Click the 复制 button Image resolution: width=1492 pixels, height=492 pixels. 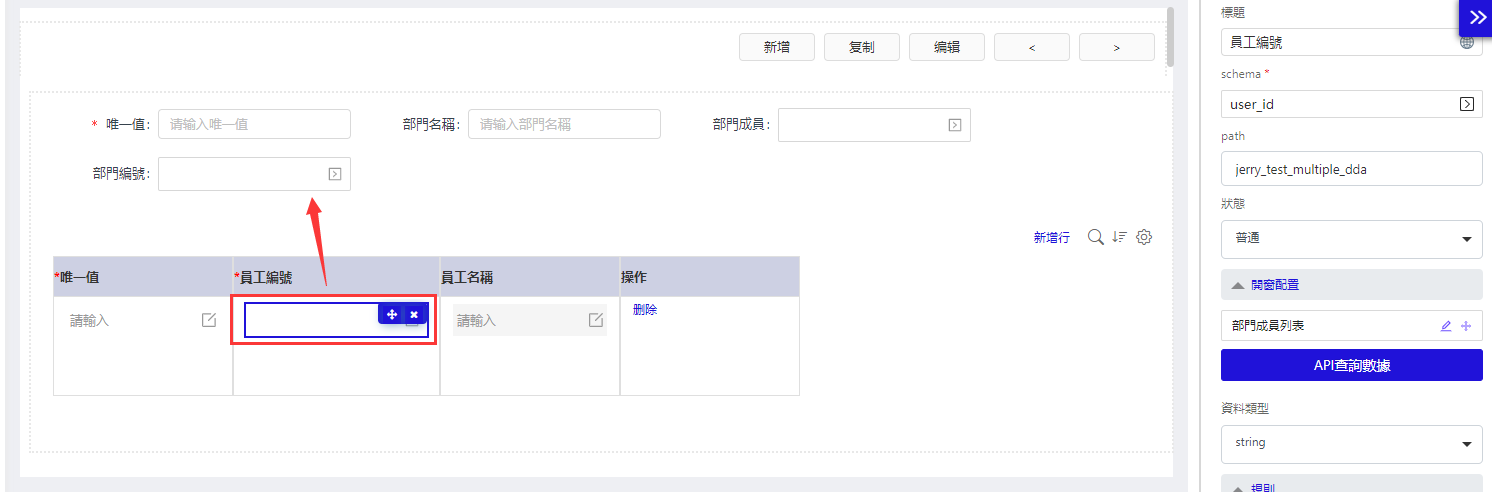(x=862, y=47)
